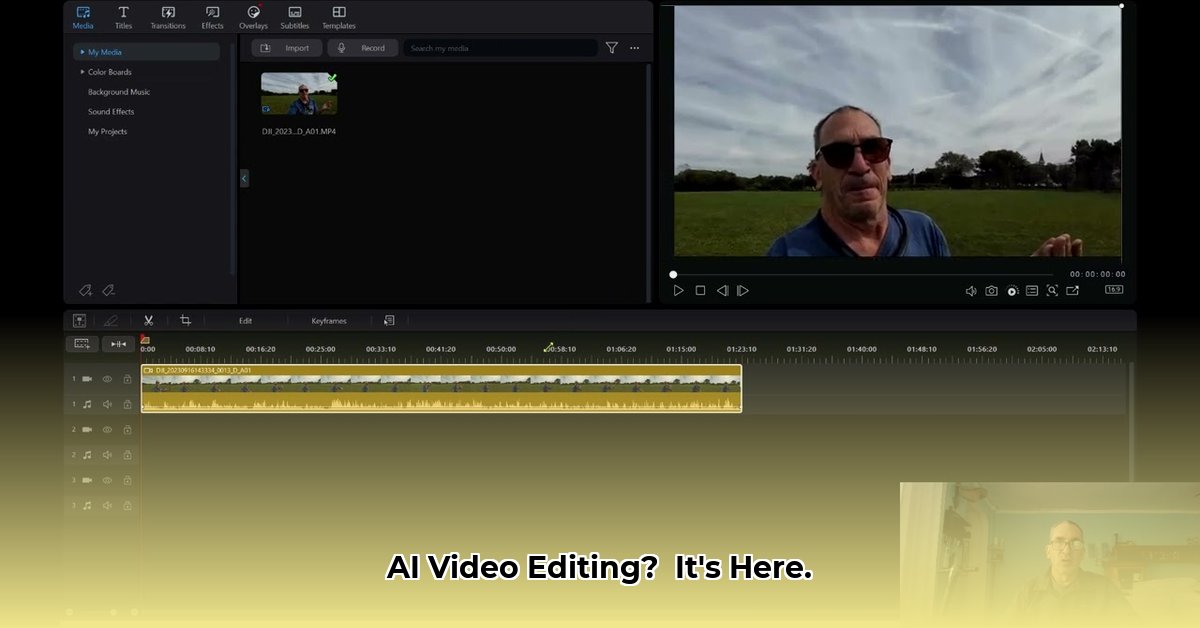Click the Keyframes button above the timeline
Image resolution: width=1200 pixels, height=628 pixels.
tap(328, 321)
